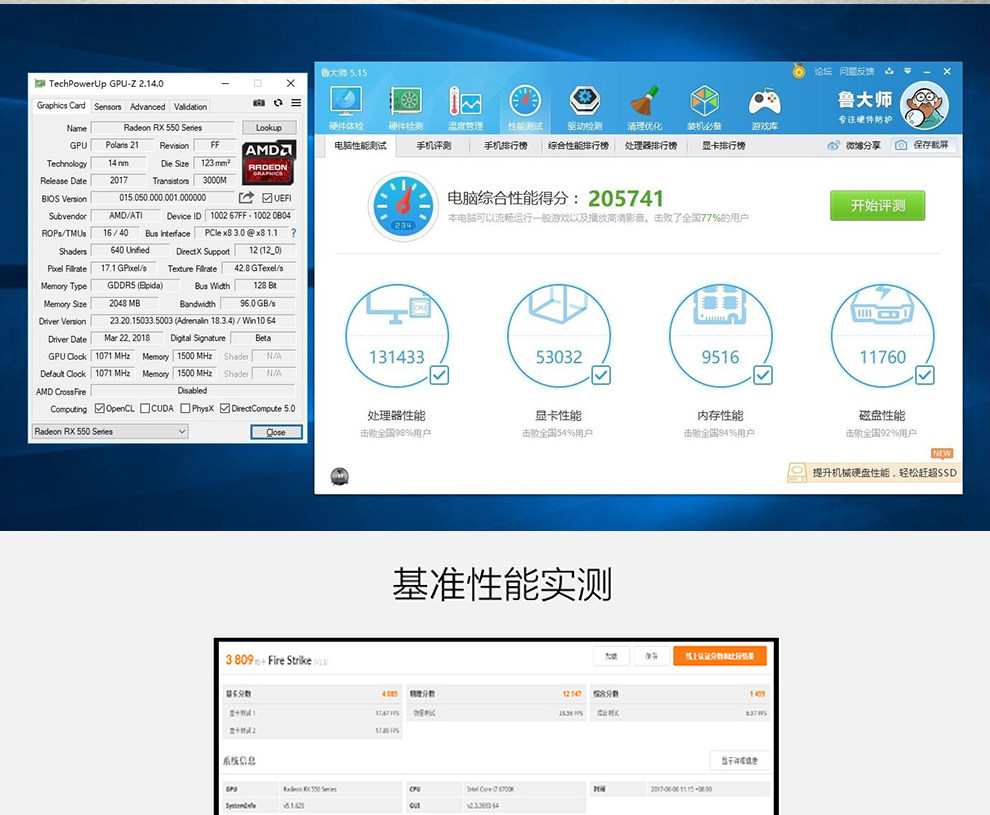
Task: Toggle the PhysX checkbox
Action: (185, 408)
